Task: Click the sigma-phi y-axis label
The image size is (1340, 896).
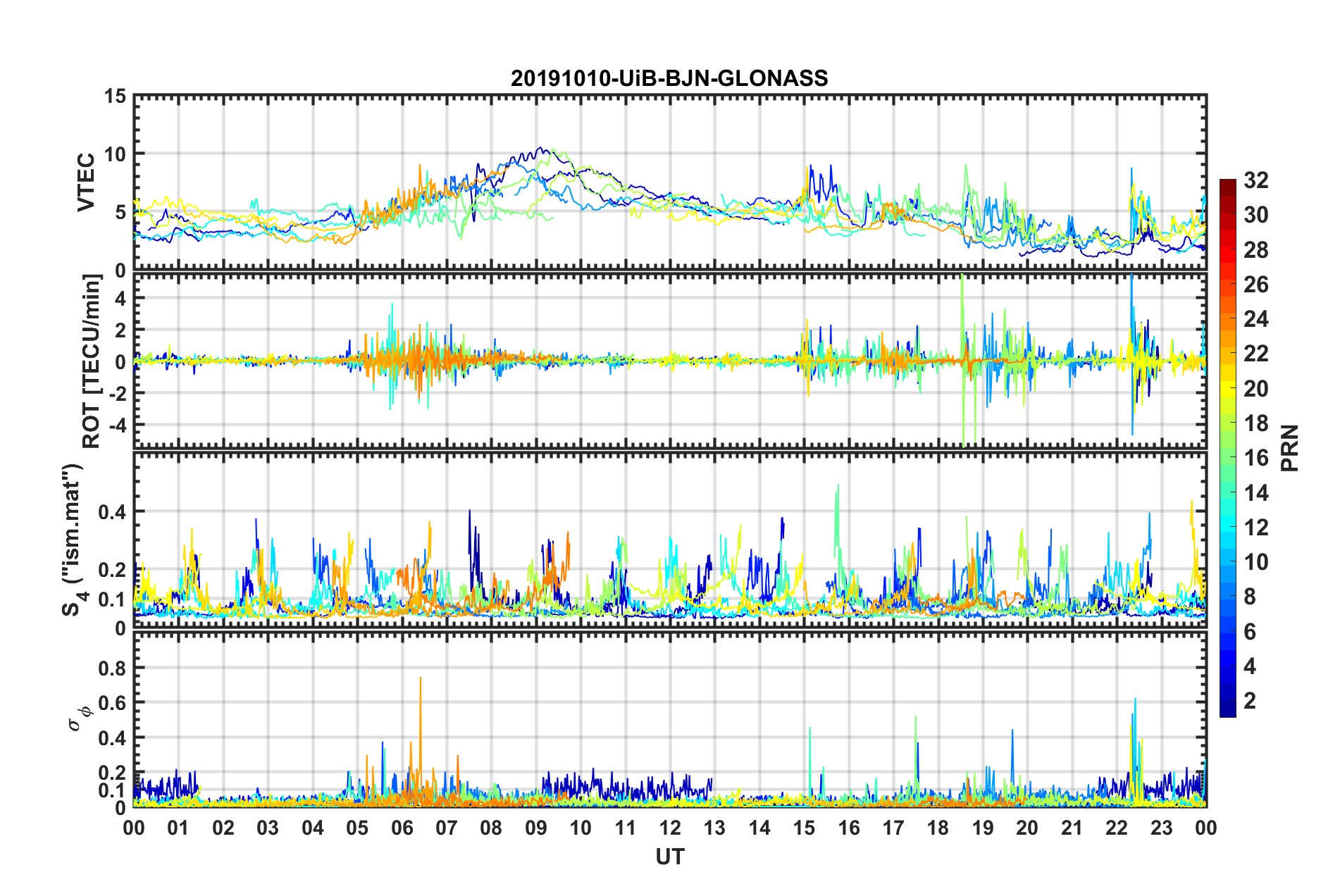Action: [x=80, y=718]
